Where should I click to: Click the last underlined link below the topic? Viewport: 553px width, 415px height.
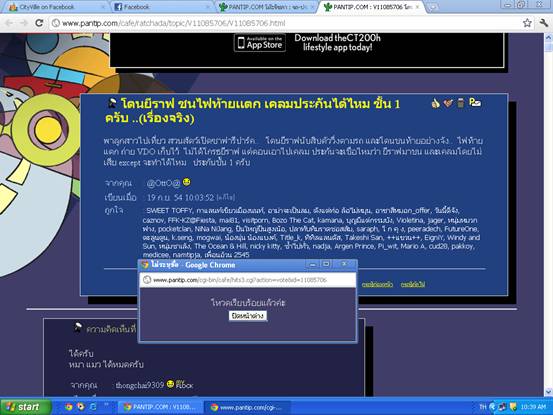point(413,284)
